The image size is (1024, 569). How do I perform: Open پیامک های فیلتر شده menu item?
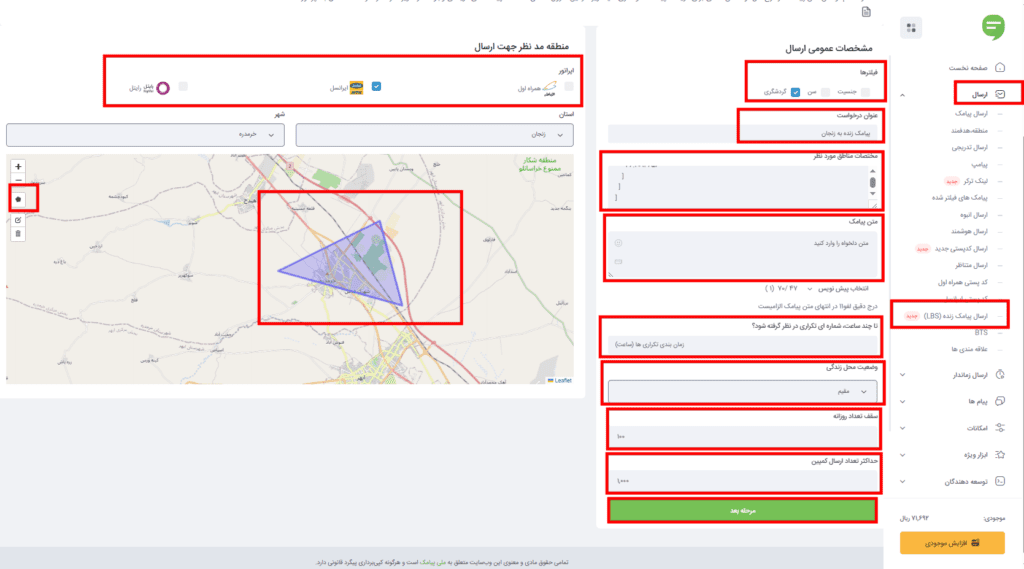coord(960,198)
